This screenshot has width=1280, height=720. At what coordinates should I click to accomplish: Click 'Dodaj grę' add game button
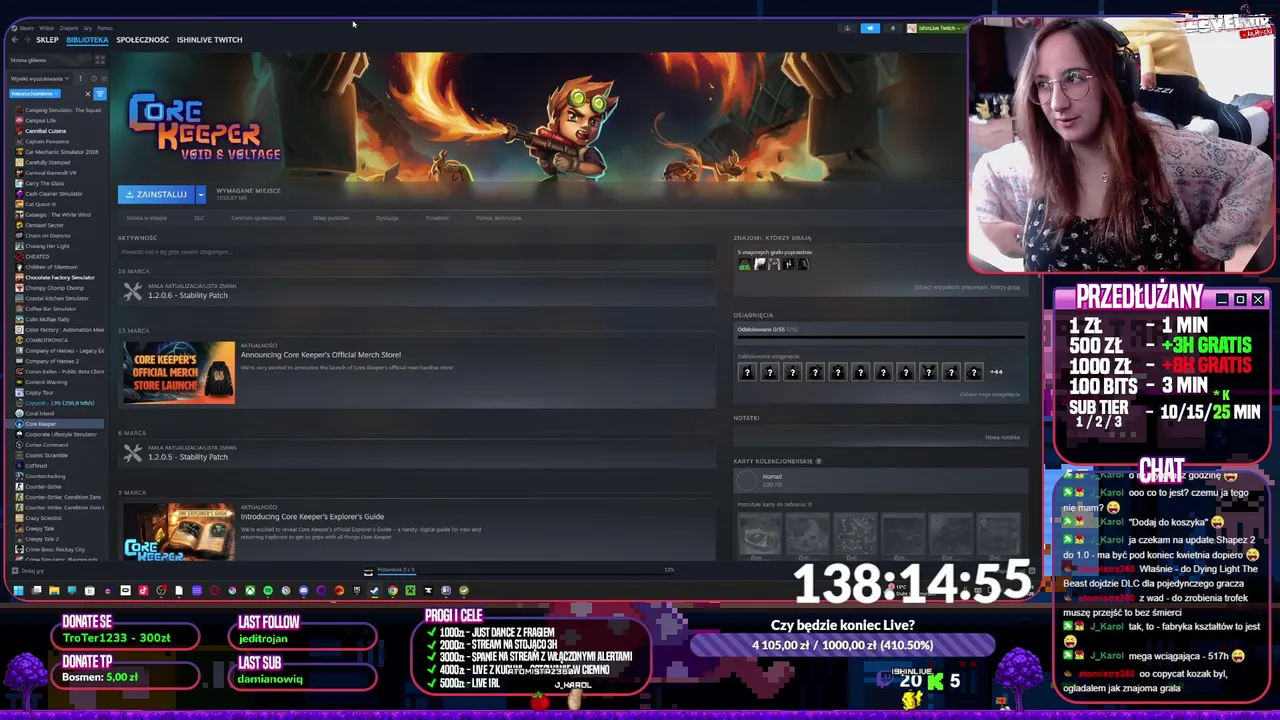coord(28,571)
